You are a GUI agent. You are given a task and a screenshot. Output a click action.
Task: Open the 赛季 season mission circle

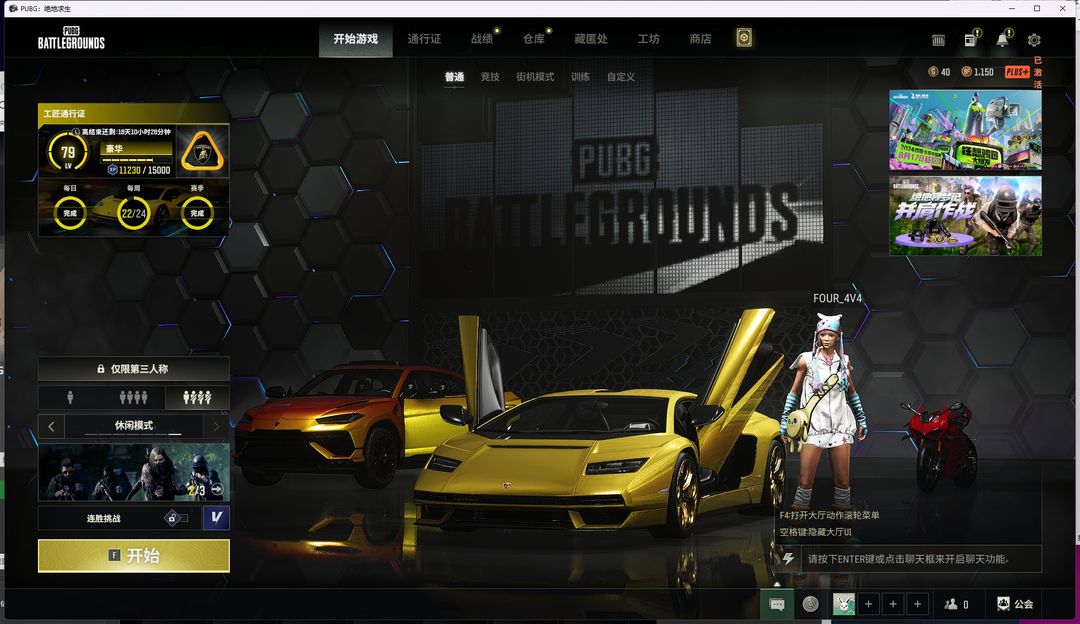(197, 213)
